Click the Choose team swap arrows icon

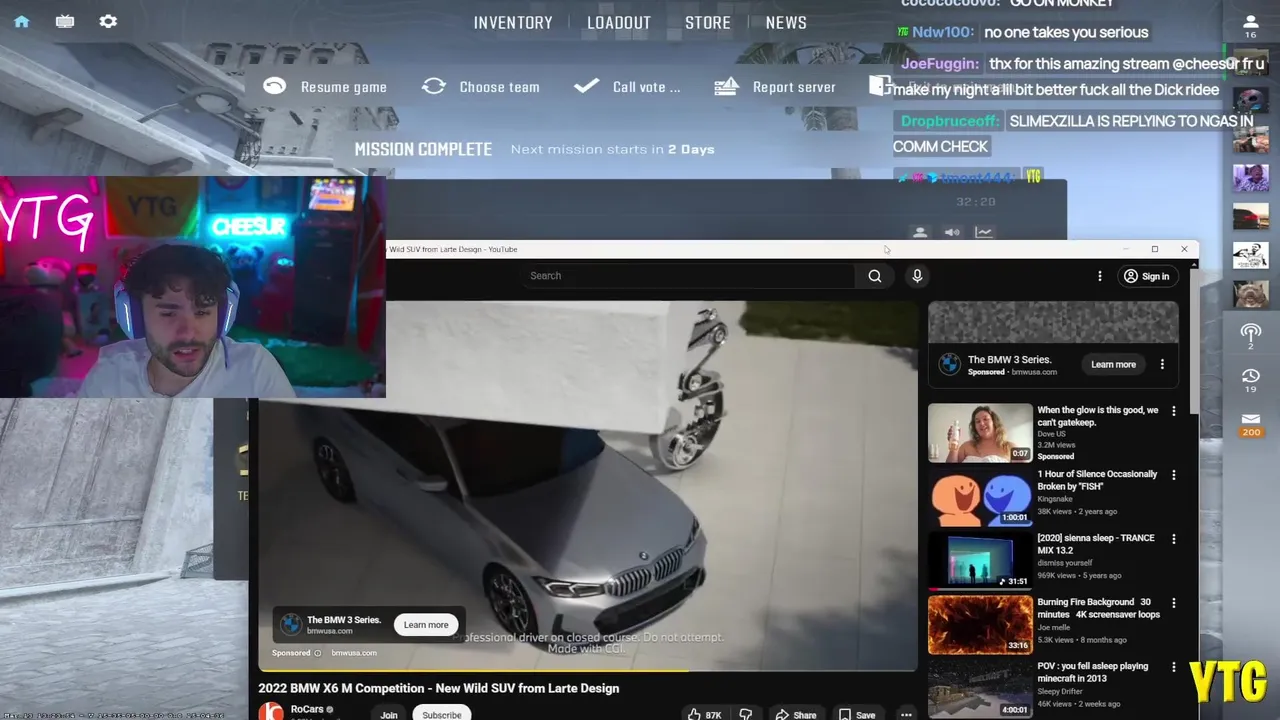tap(434, 87)
